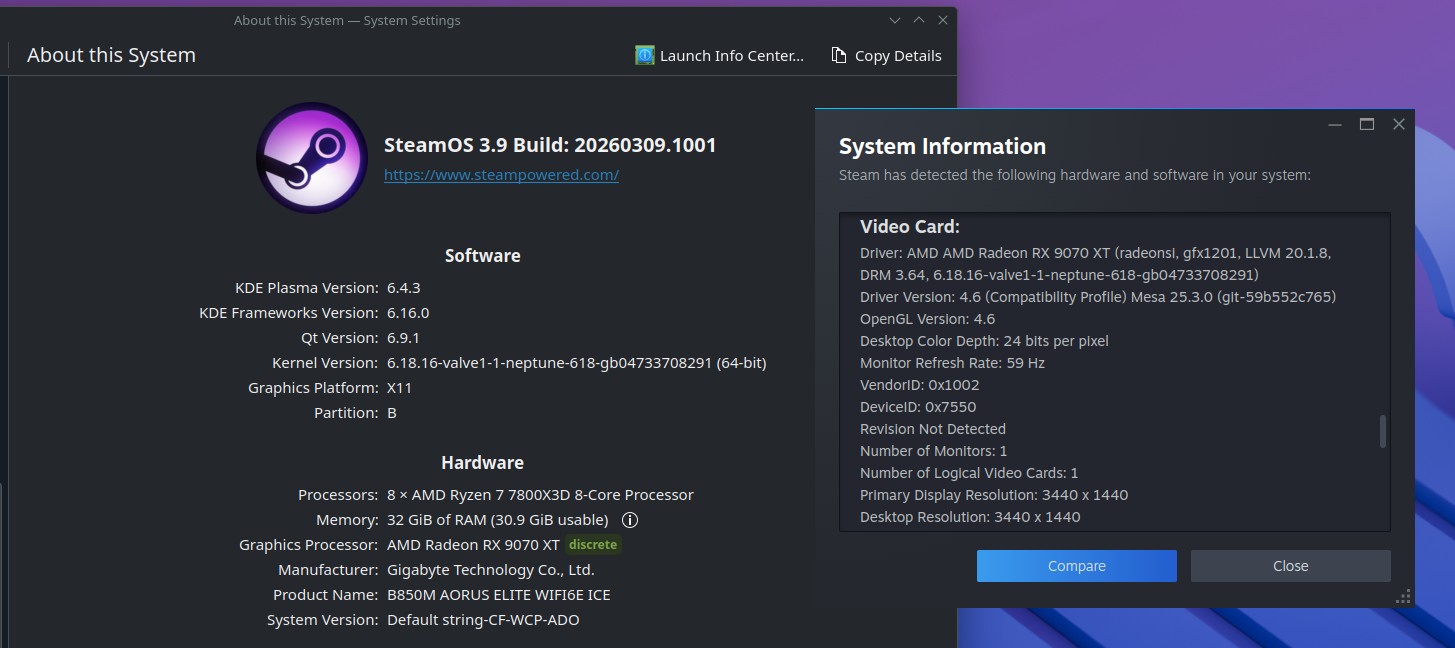
Task: Minimize the Steam System Information window
Action: 1335,124
